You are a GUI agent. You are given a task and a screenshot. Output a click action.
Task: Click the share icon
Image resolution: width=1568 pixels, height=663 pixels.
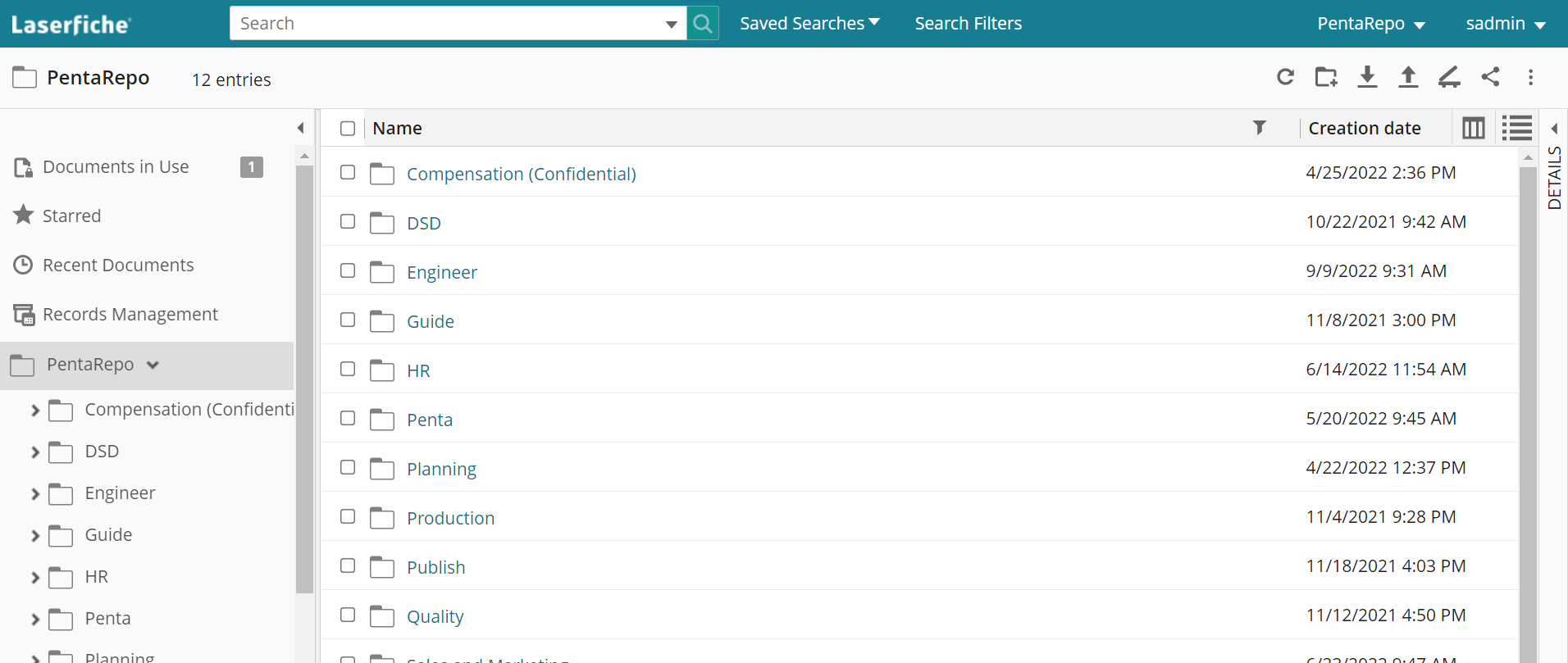pyautogui.click(x=1490, y=77)
